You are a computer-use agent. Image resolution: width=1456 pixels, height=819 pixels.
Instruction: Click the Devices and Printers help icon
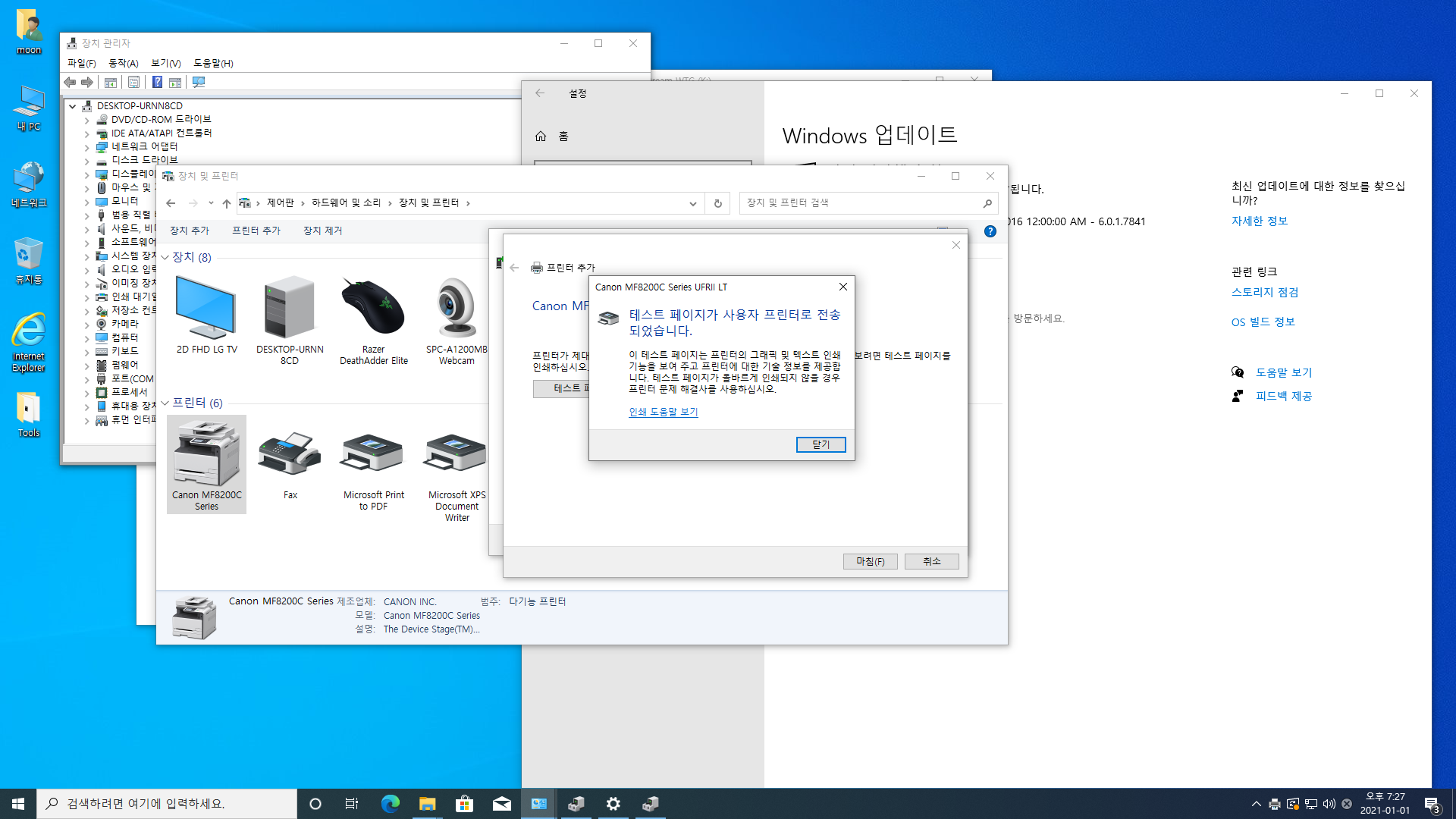click(x=990, y=231)
